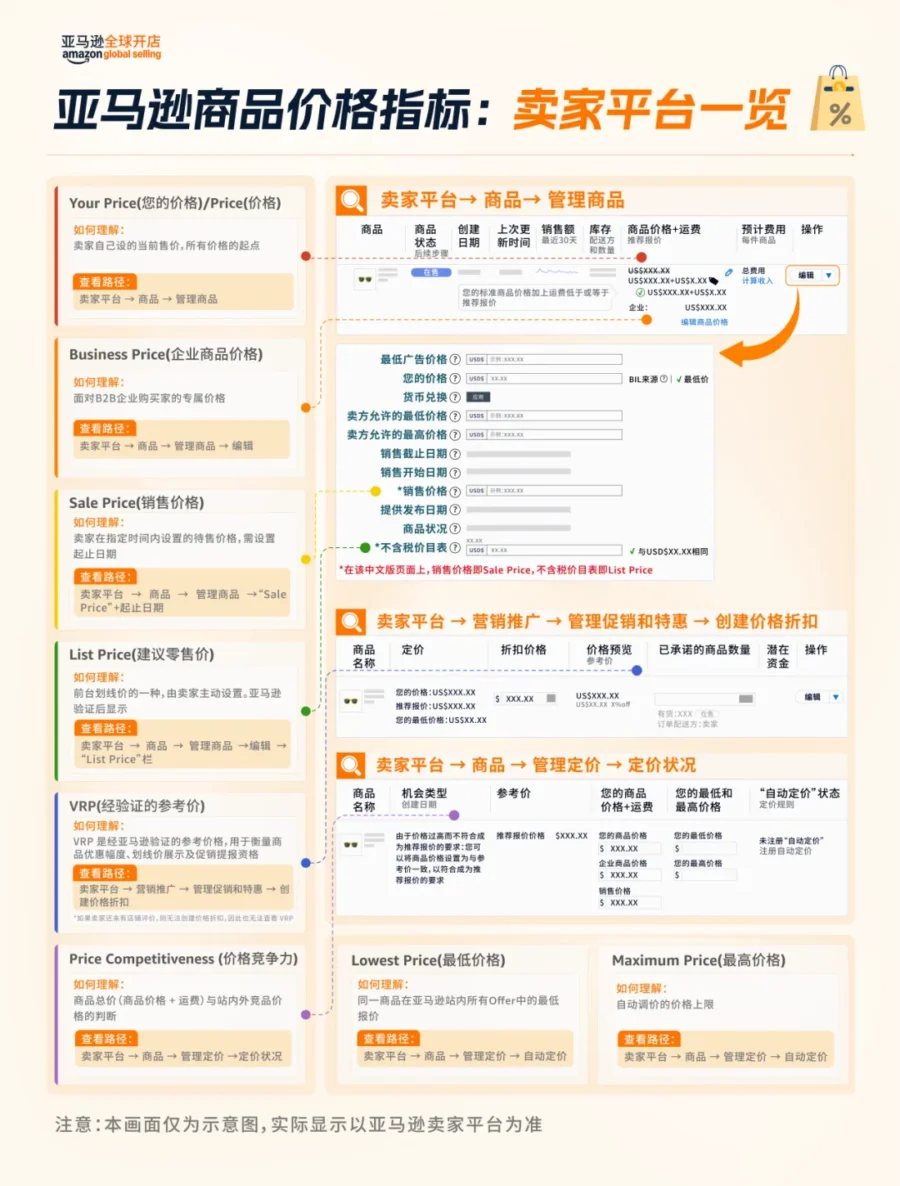
Task: Click sunglasses thumbnail in 定价状况 table
Action: pos(351,843)
